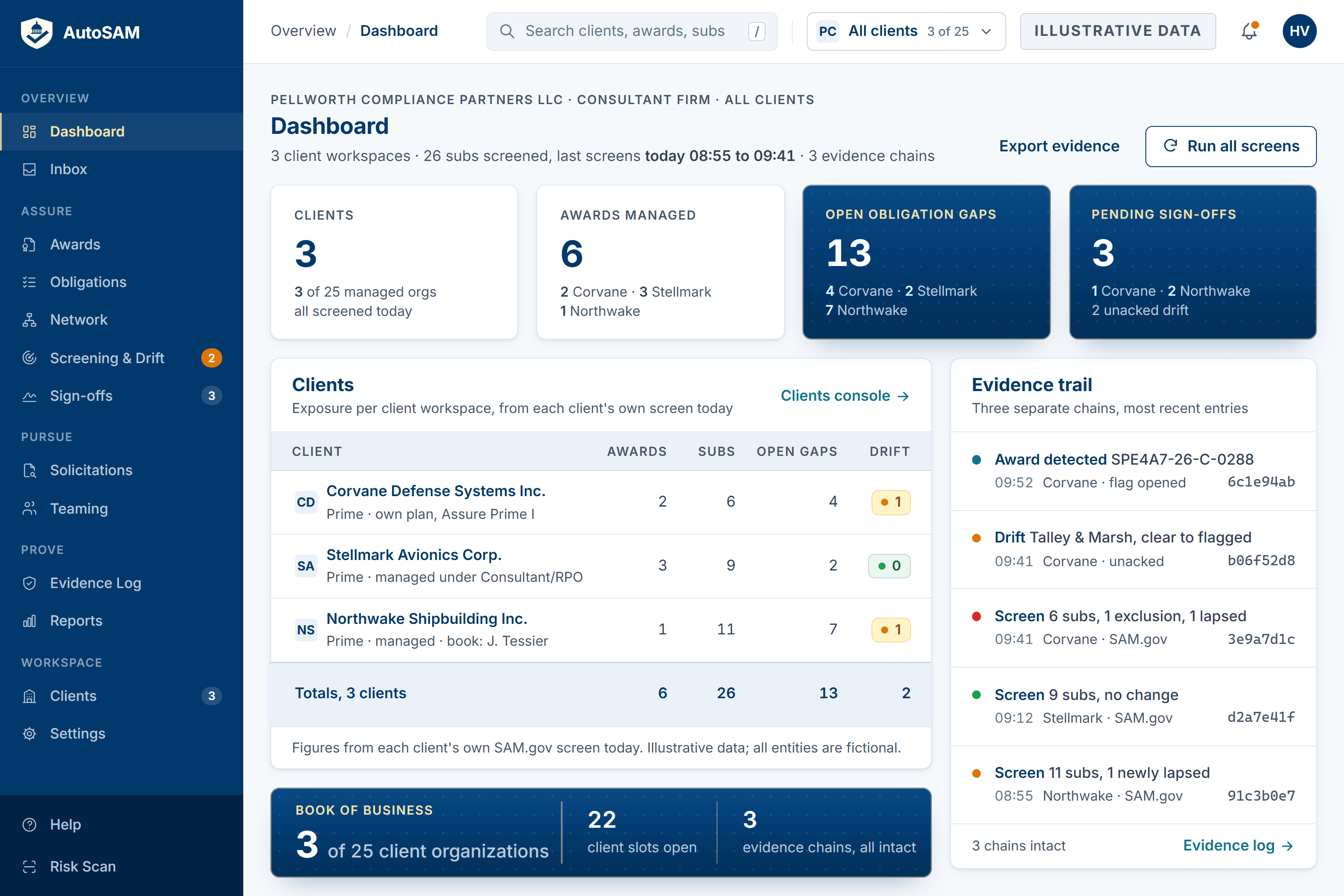
Task: Click the refresh icon on Run all screens
Action: point(1170,146)
